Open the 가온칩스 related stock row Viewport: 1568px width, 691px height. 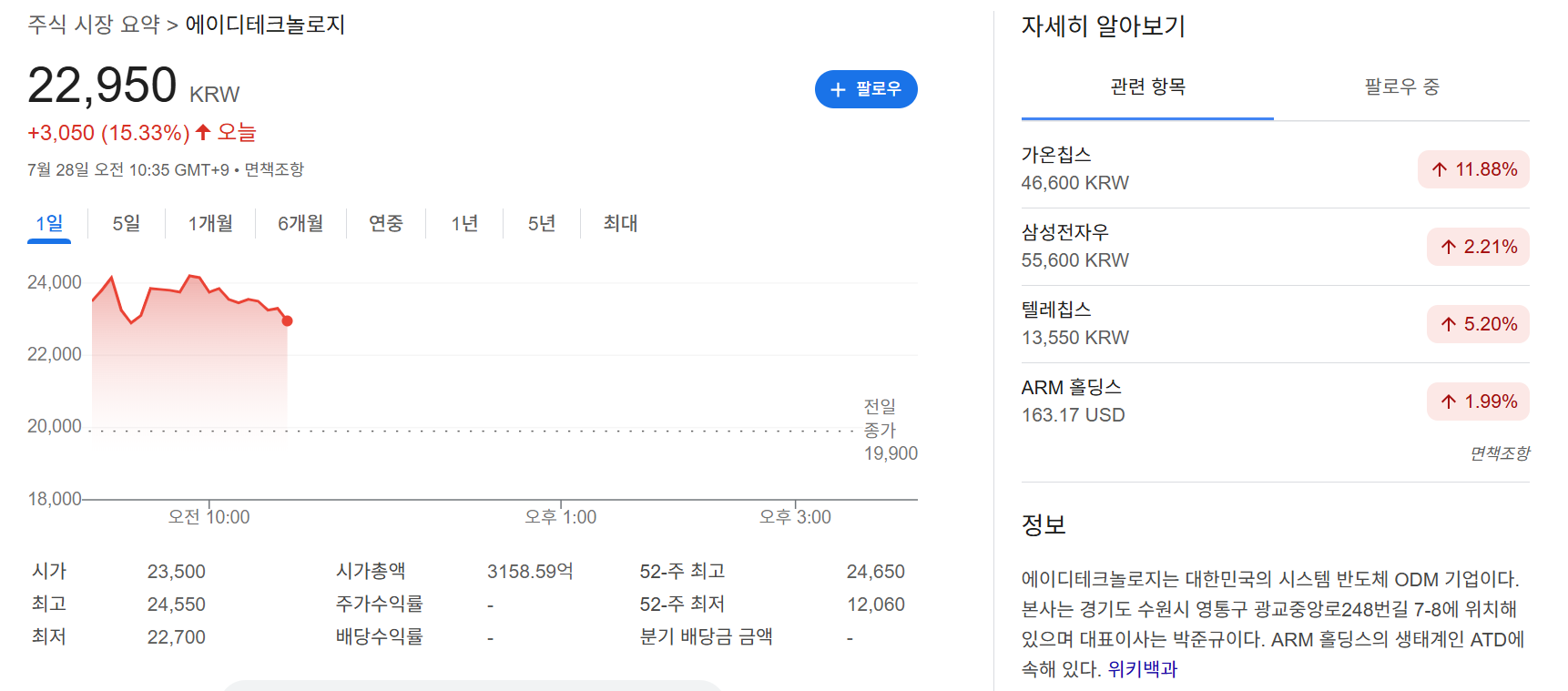1275,169
